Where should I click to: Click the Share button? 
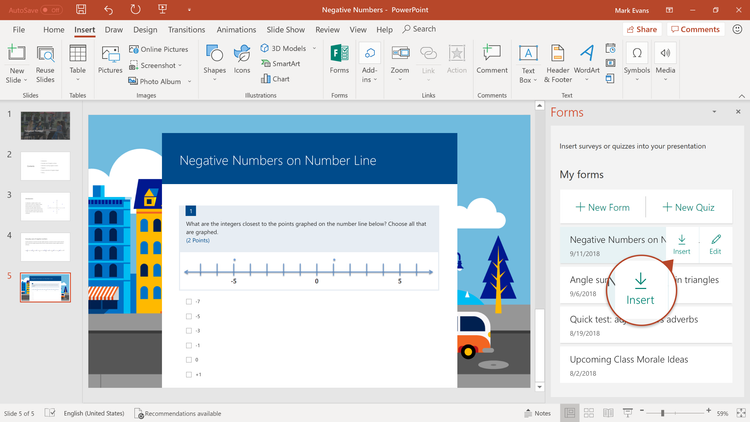[x=640, y=30]
